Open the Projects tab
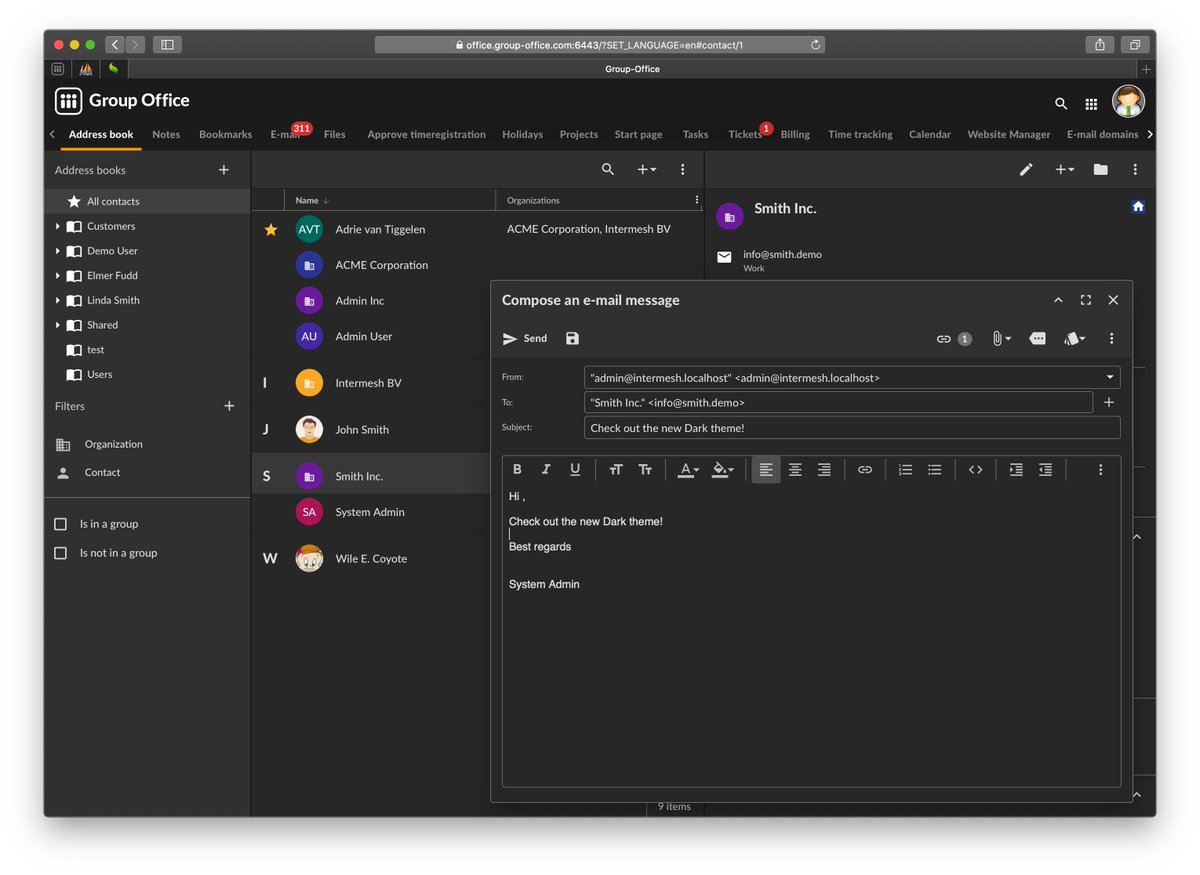Screen dimensions: 1200x875 (578, 134)
